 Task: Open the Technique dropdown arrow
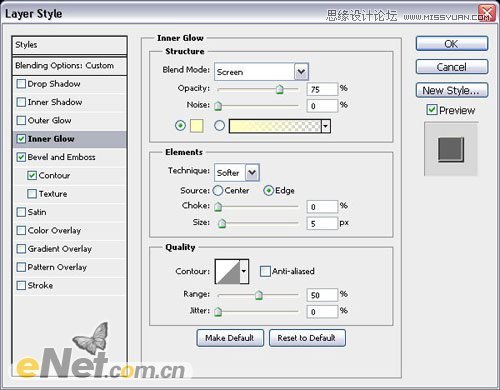coord(252,173)
